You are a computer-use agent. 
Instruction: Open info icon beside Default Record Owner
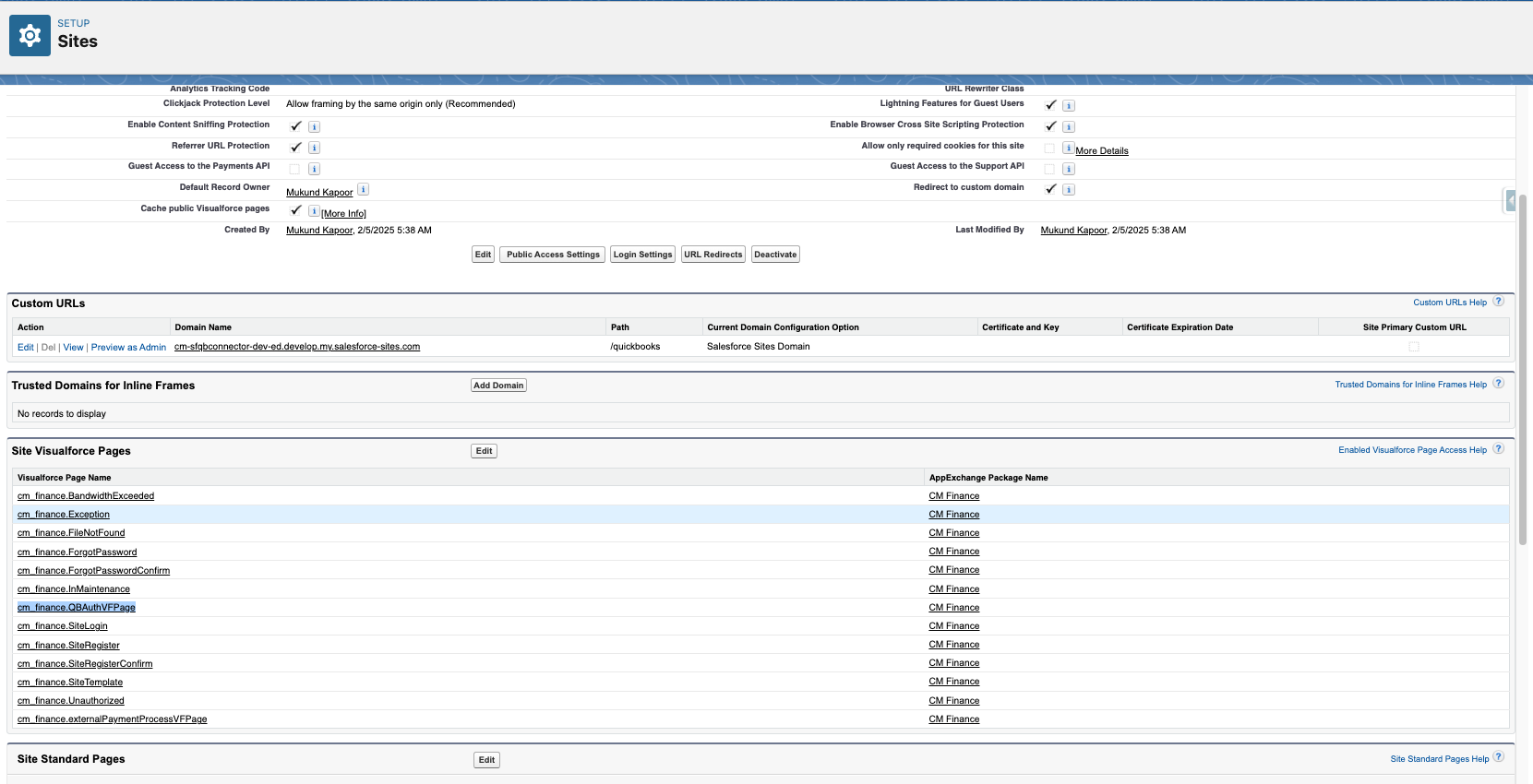(364, 189)
